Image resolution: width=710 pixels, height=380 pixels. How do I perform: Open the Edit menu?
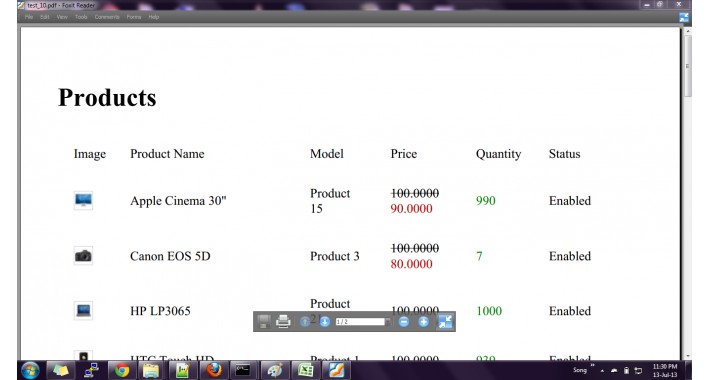pos(44,17)
